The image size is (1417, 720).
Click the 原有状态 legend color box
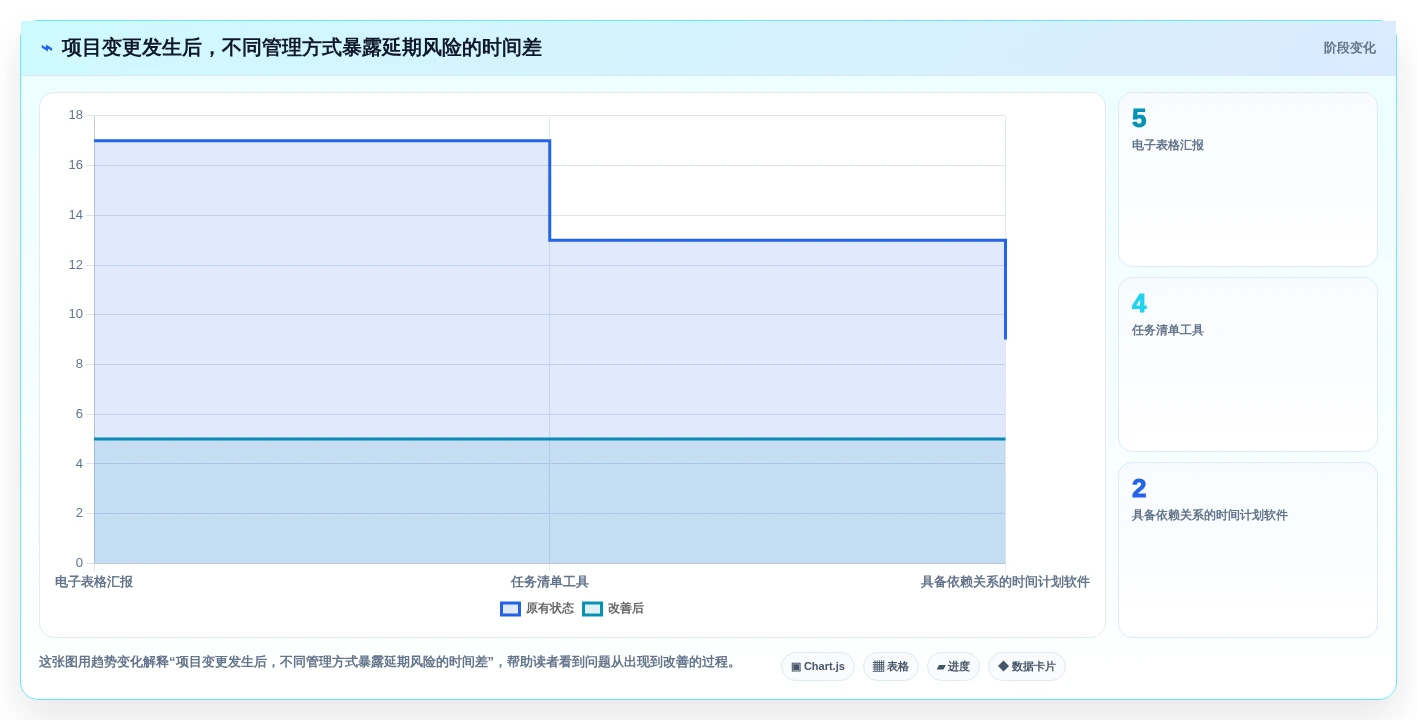[510, 608]
